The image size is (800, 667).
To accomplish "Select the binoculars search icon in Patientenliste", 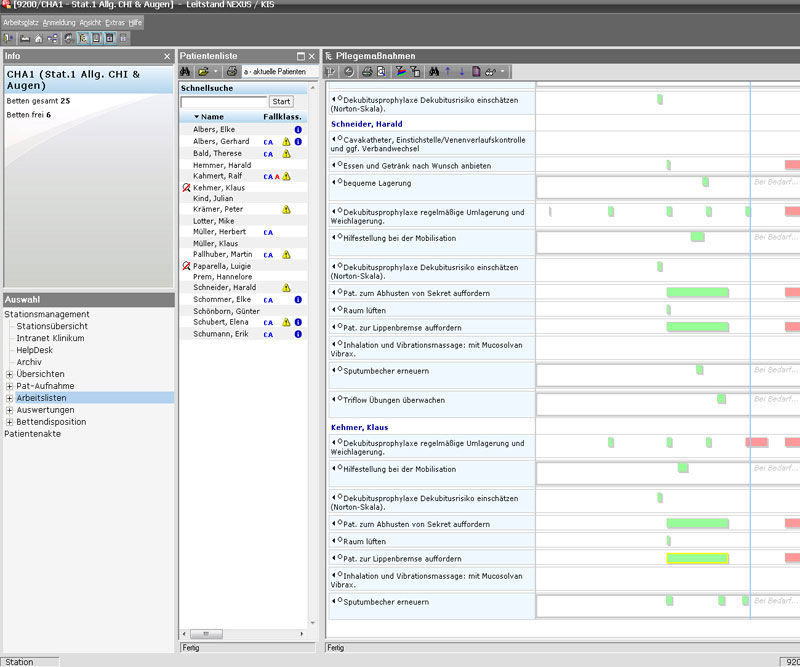I will 185,71.
